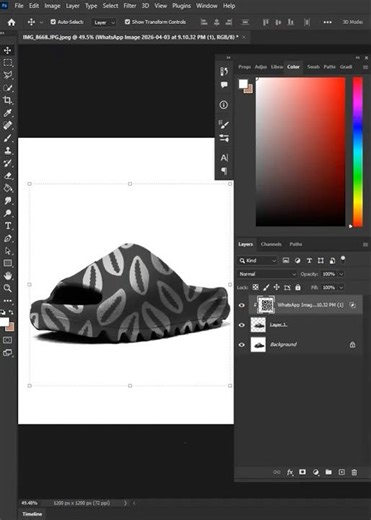This screenshot has width=371, height=520.
Task: Hide the Layer 1 layer
Action: click(x=242, y=325)
